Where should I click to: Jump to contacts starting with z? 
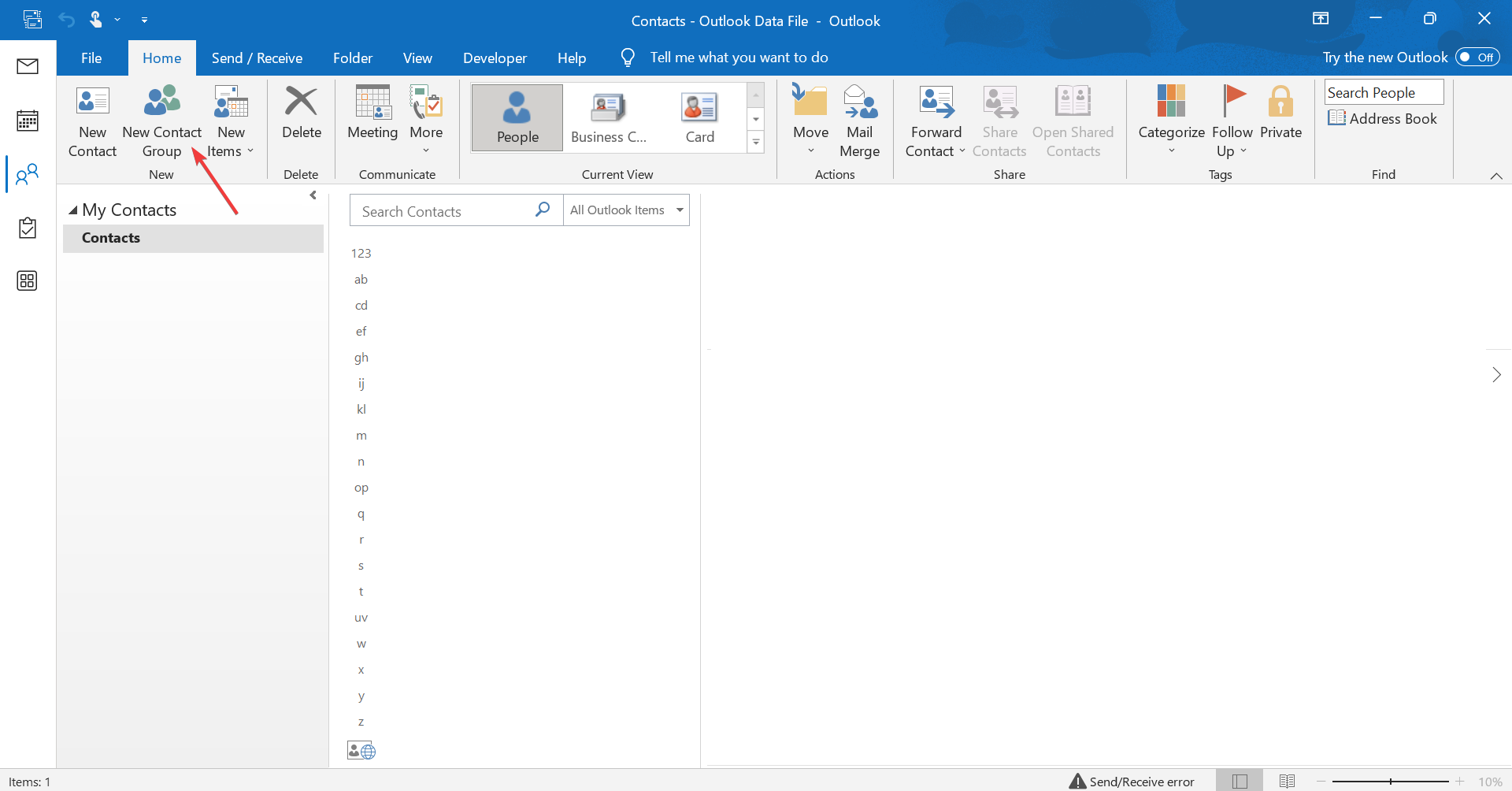[x=361, y=722]
